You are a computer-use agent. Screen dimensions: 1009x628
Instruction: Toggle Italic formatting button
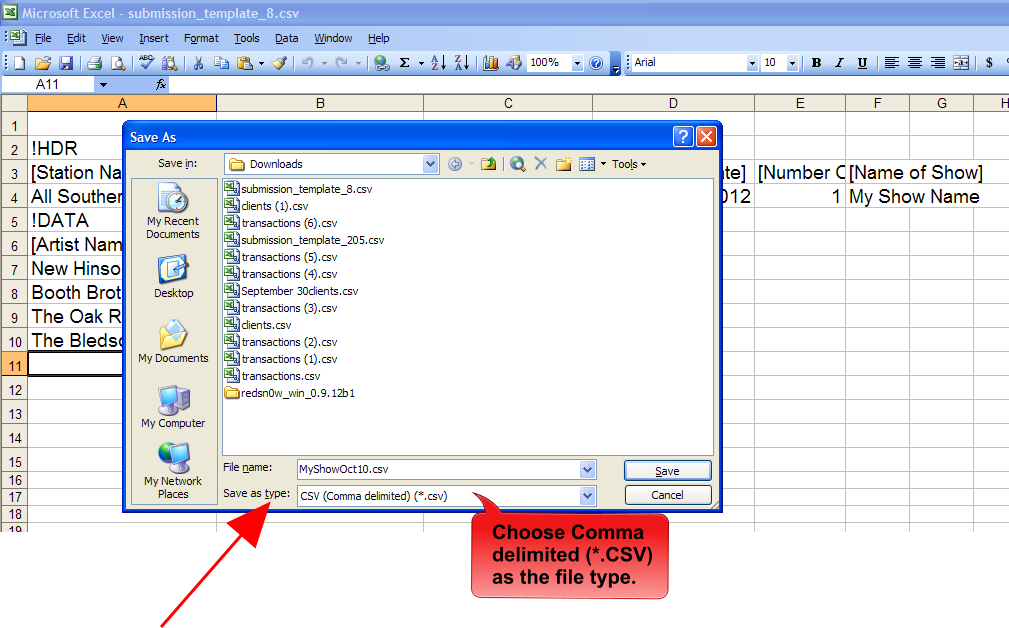point(839,63)
